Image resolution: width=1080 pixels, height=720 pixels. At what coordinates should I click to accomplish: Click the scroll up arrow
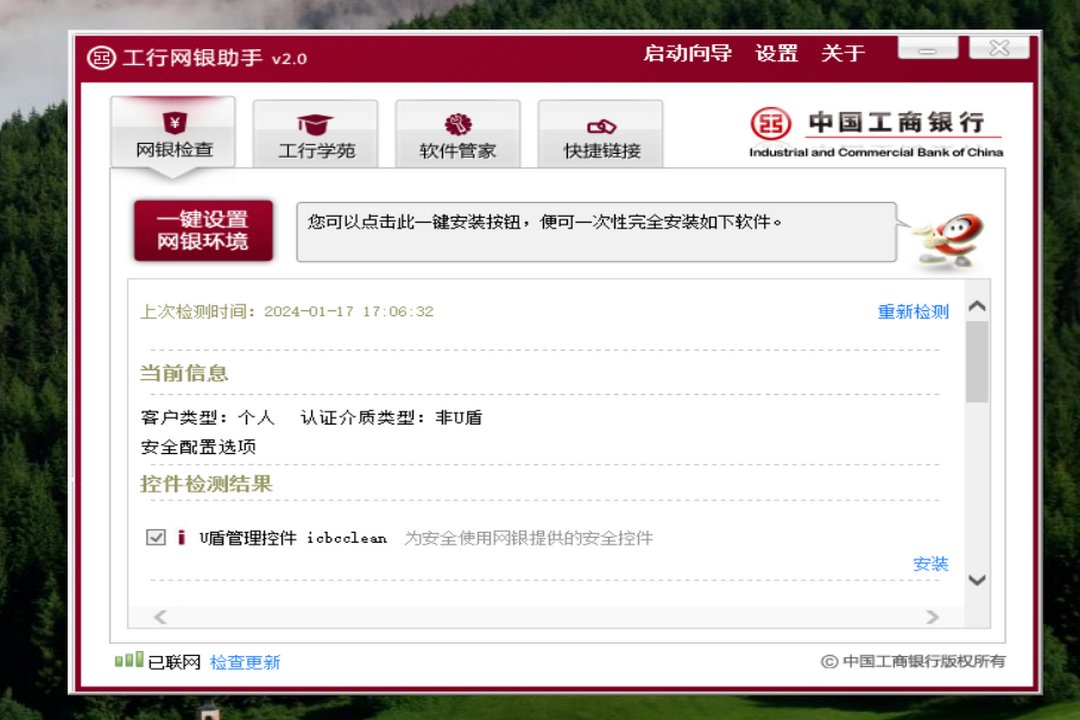[x=977, y=306]
